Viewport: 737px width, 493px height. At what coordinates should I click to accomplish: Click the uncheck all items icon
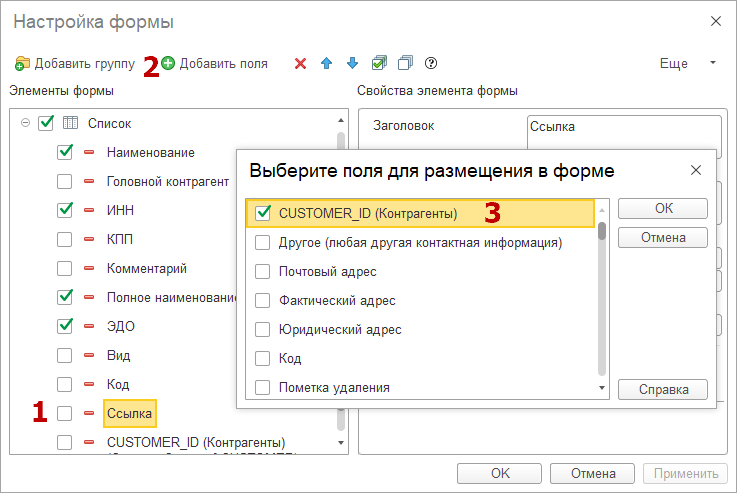(405, 64)
